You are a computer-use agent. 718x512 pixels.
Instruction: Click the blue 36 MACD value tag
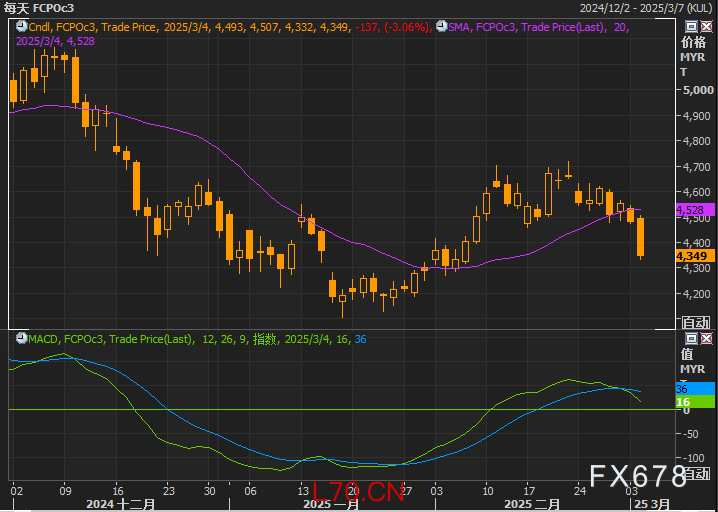[694, 388]
